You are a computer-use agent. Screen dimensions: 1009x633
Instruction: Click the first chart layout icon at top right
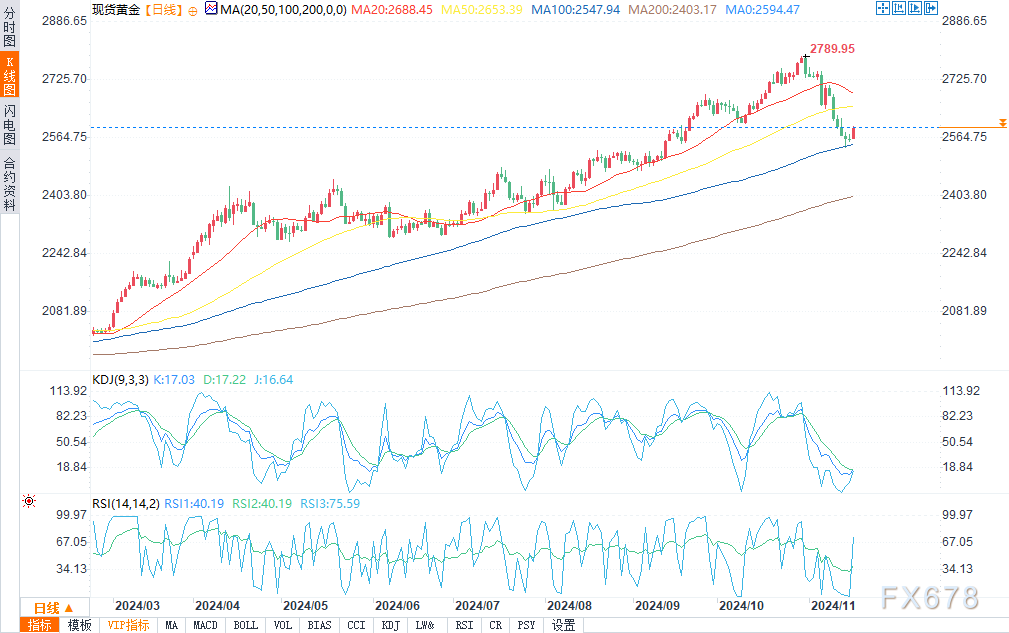(882, 9)
